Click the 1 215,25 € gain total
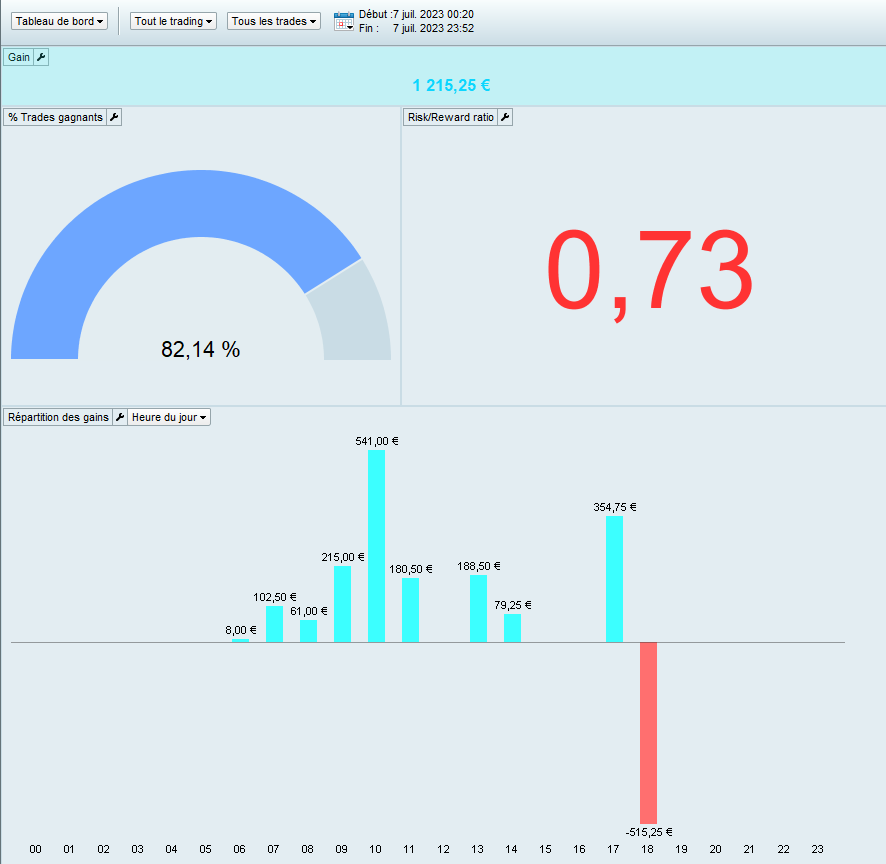The width and height of the screenshot is (886, 864). [451, 85]
